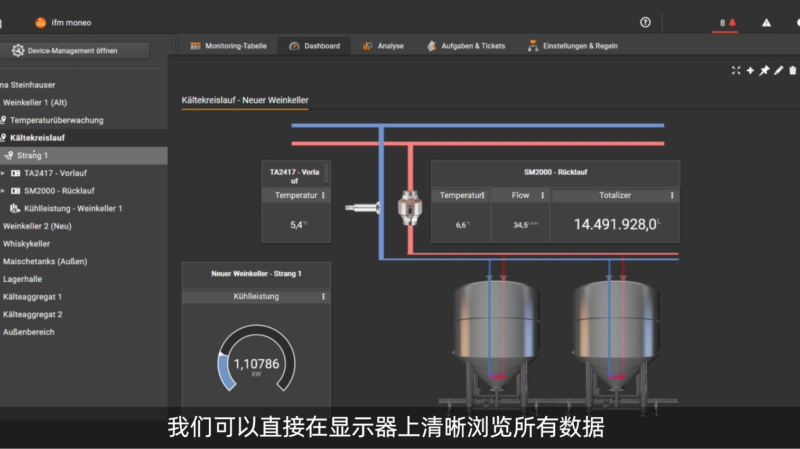Select Whiskykeller tree item
The width and height of the screenshot is (800, 449).
pos(27,244)
